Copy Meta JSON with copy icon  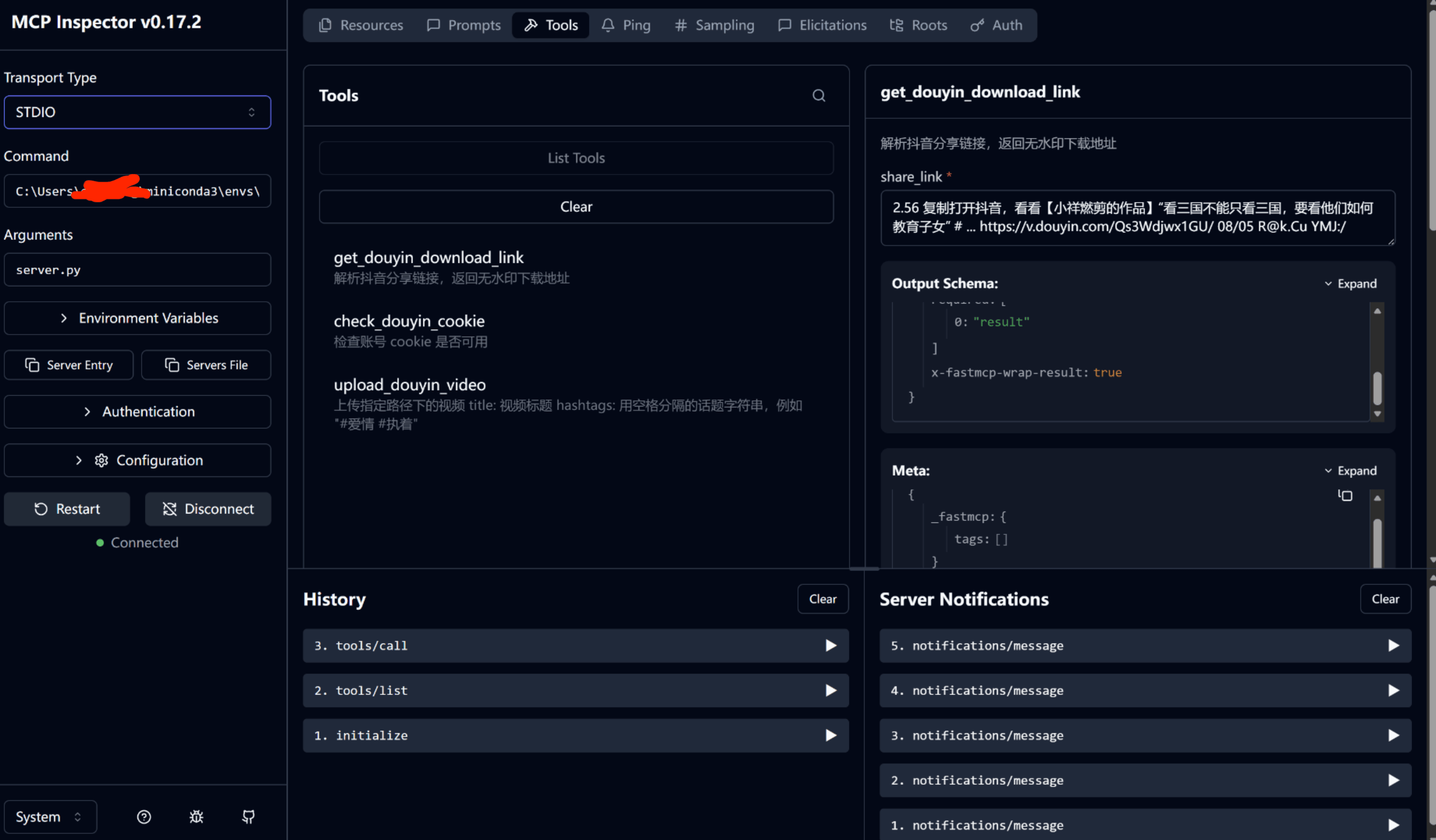pos(1345,495)
